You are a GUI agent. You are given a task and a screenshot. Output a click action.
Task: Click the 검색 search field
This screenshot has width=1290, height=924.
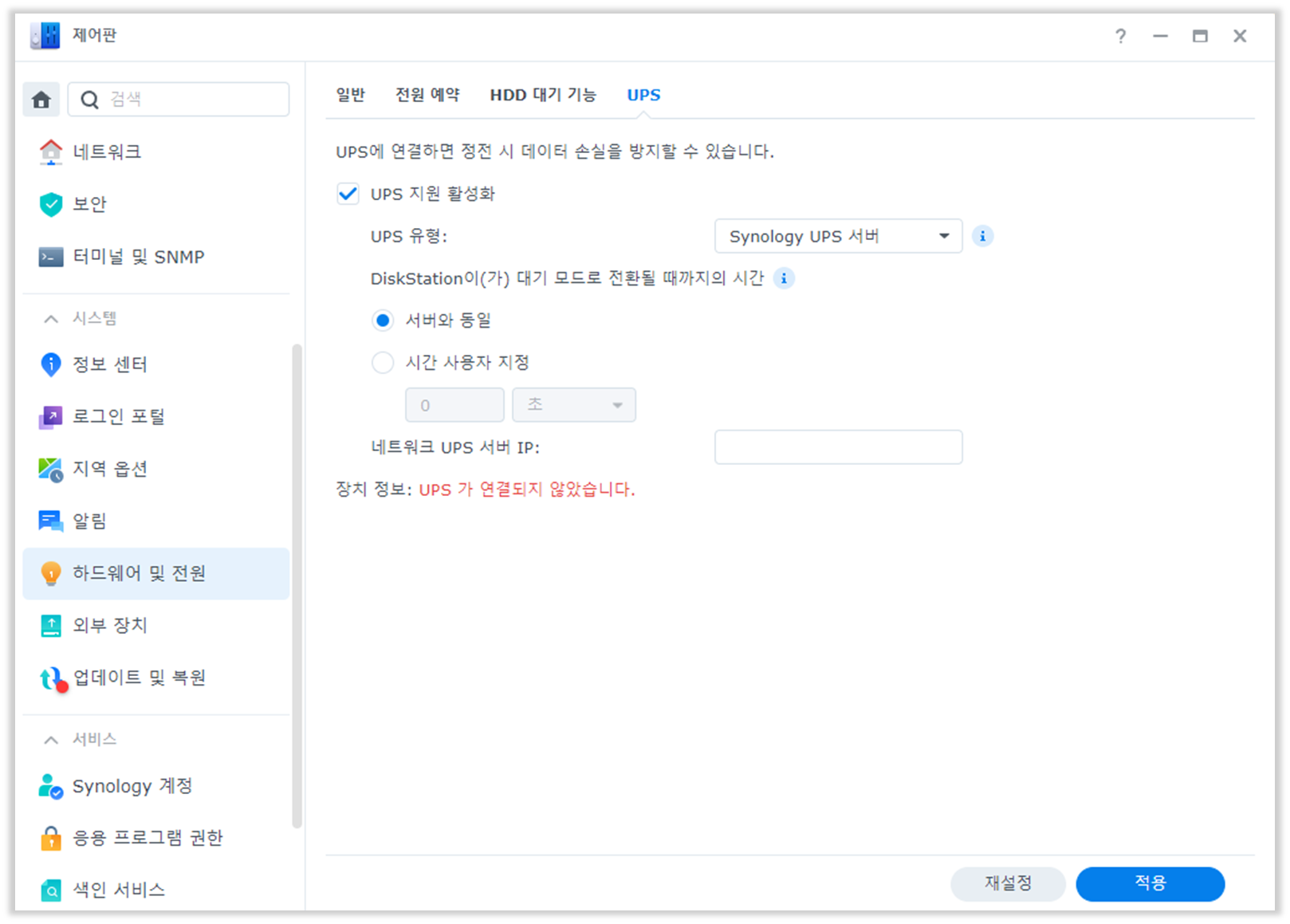(179, 100)
